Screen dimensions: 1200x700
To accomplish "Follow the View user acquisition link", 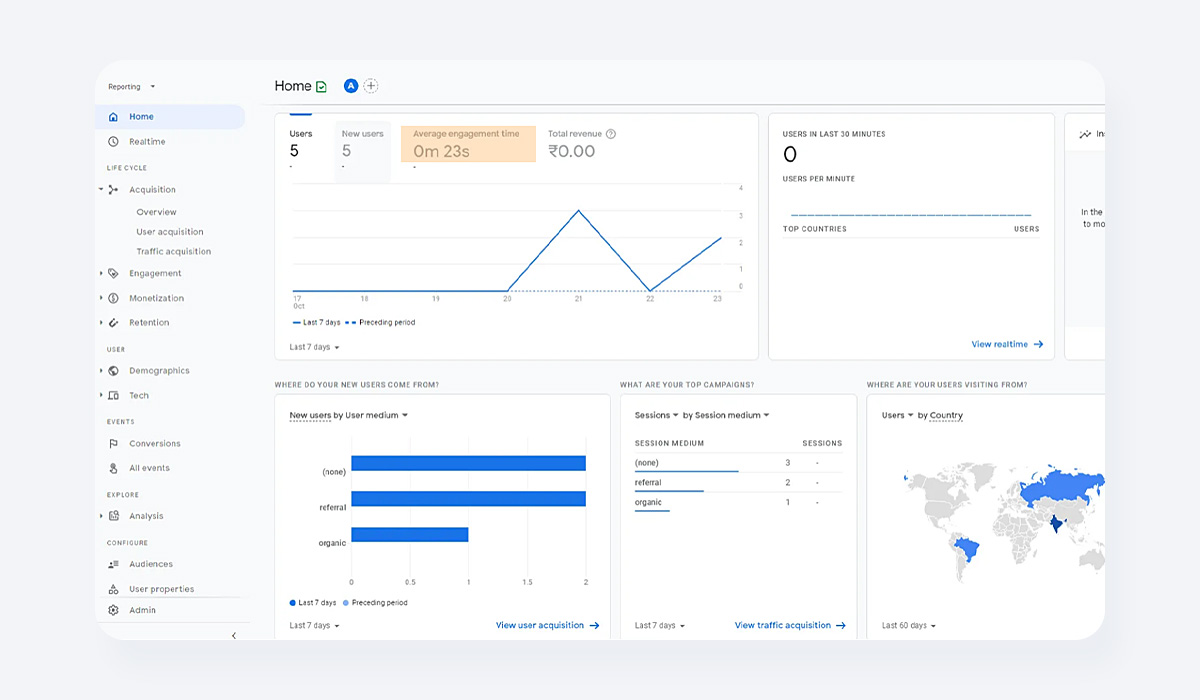I will 547,625.
